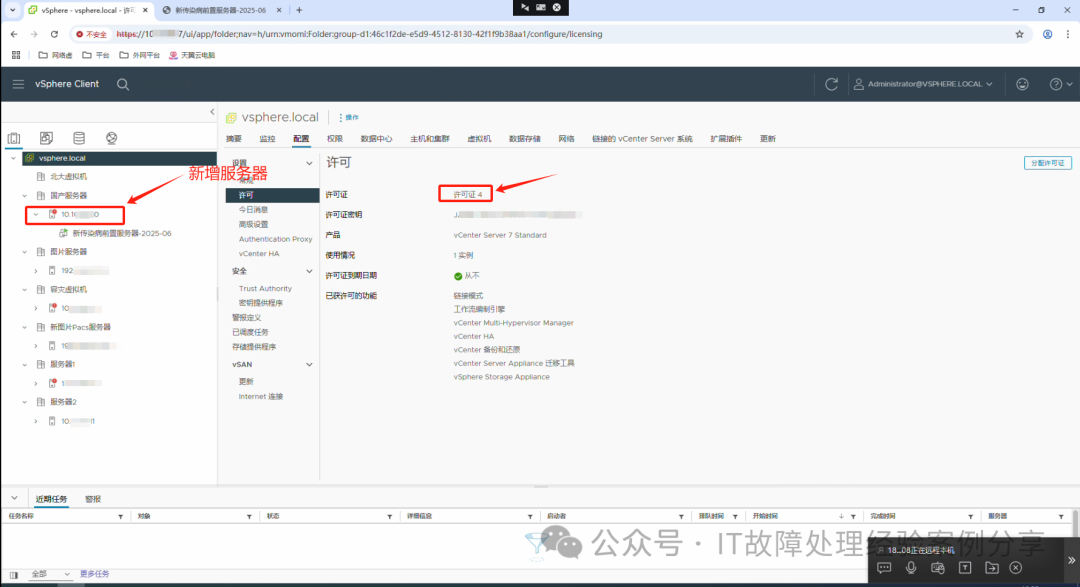Filter the 状态 column
This screenshot has height=587, width=1080.
pos(389,516)
